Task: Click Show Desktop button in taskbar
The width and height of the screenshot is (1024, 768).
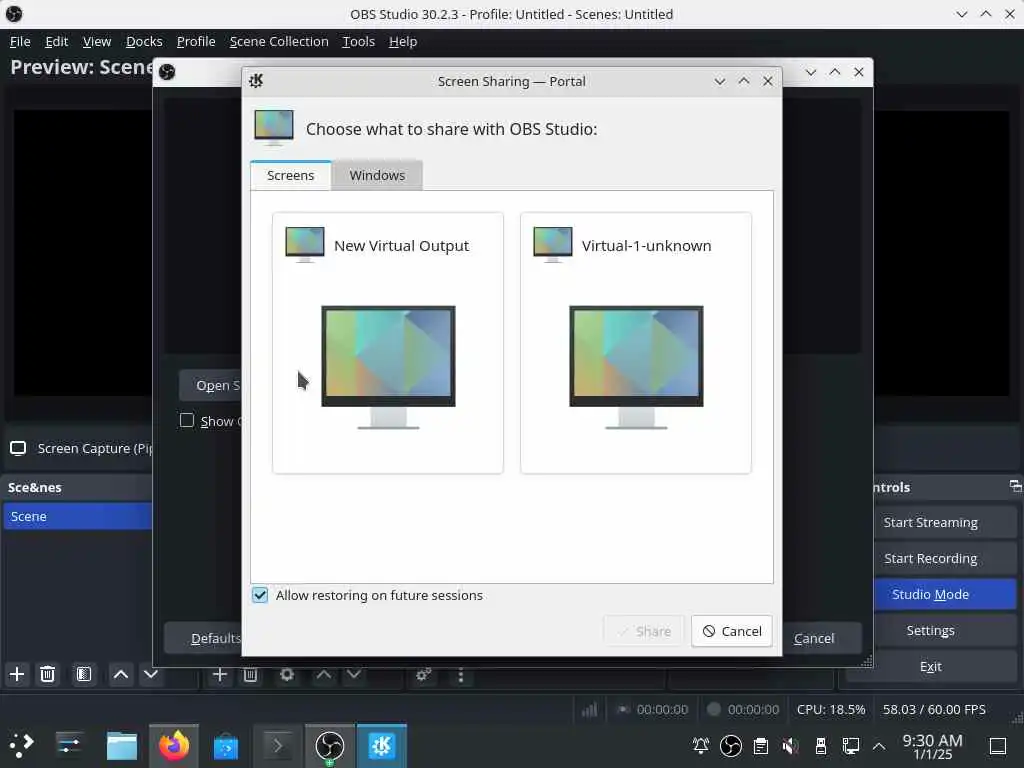Action: [x=998, y=745]
